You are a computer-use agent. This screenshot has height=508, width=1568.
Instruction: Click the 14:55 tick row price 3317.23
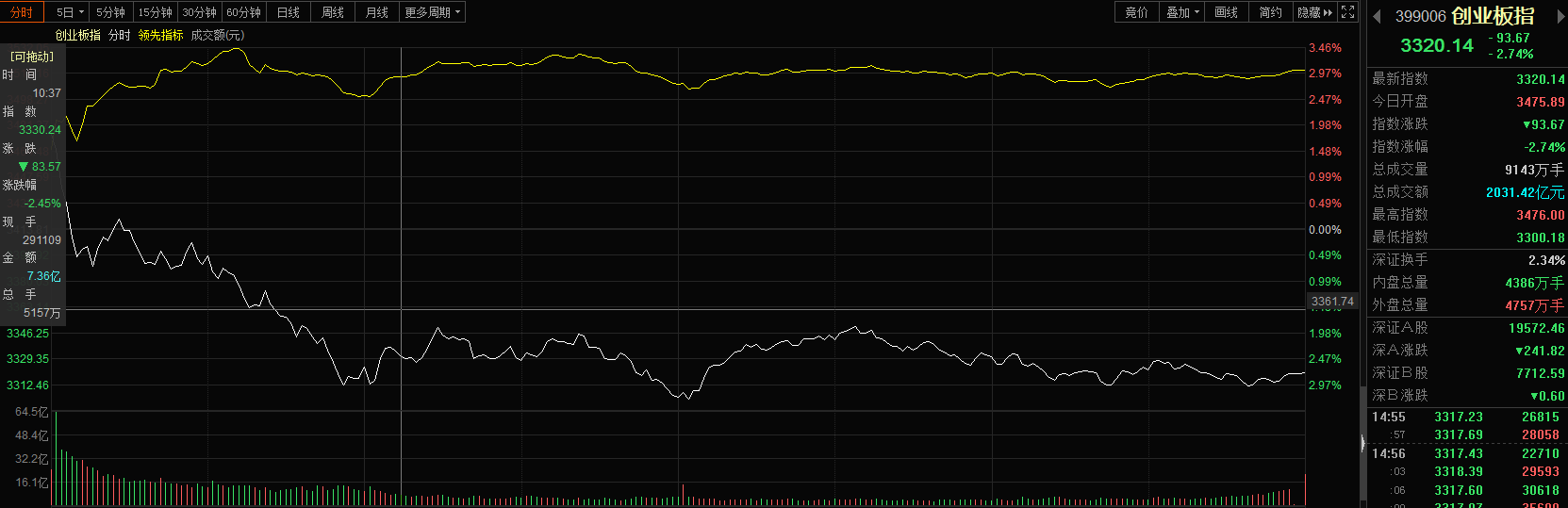click(1459, 417)
